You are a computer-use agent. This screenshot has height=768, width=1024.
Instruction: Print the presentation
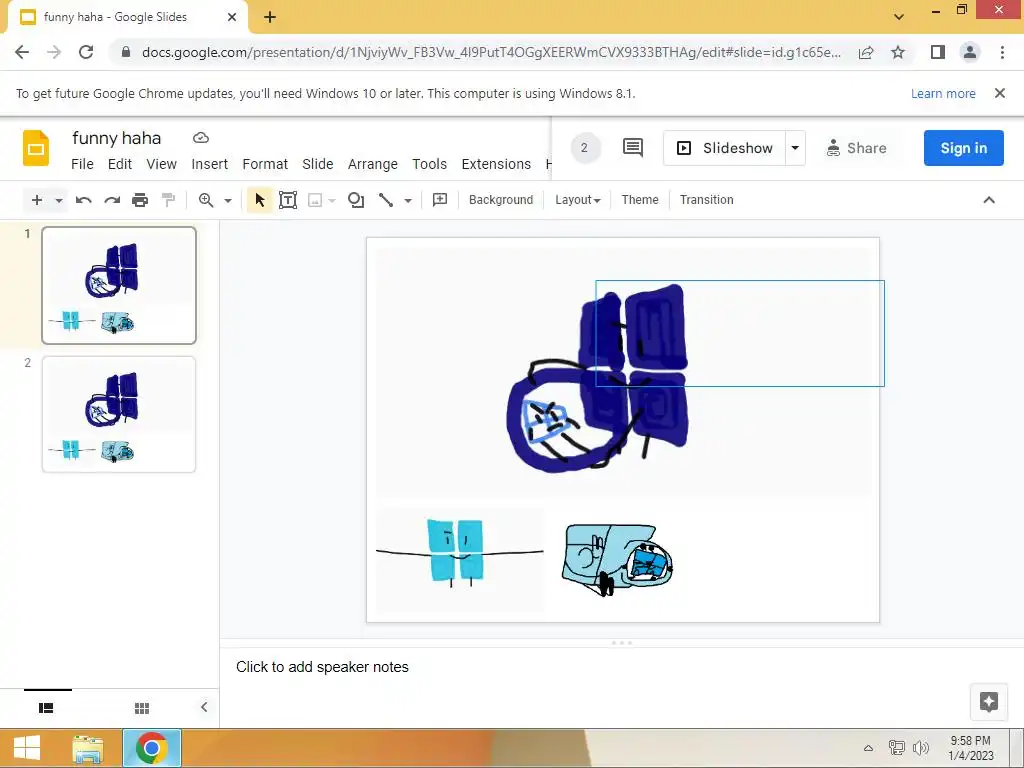pyautogui.click(x=140, y=200)
